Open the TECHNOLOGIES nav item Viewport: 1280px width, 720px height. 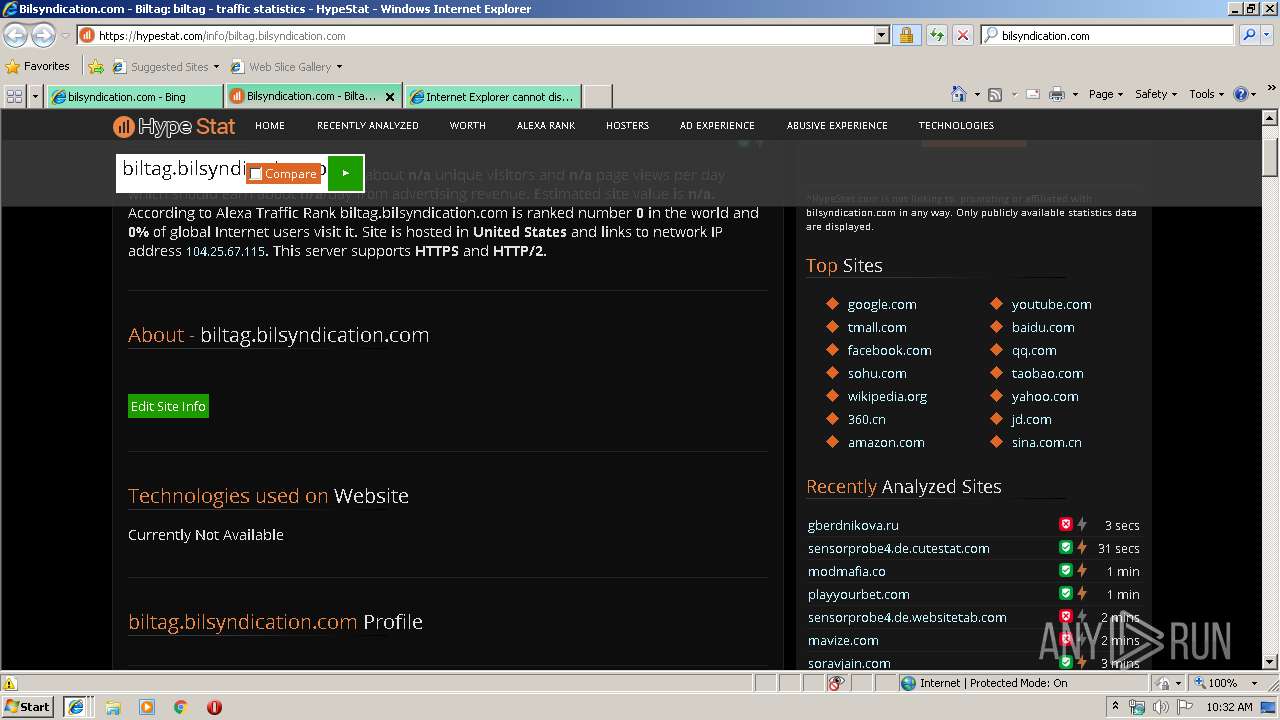(956, 126)
